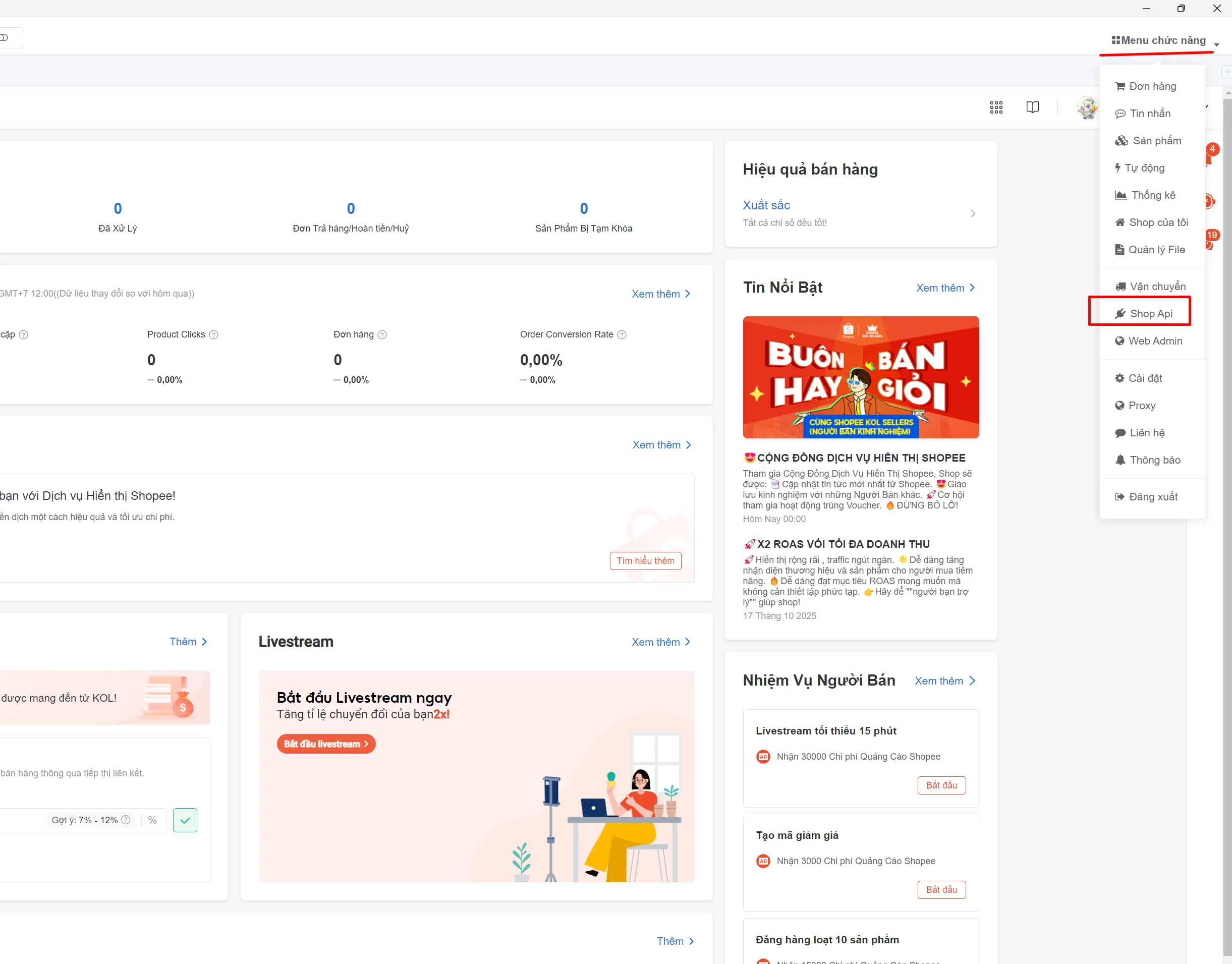Expand the Menu chức năng dropdown
Viewport: 1232px width, 964px height.
click(x=1165, y=41)
